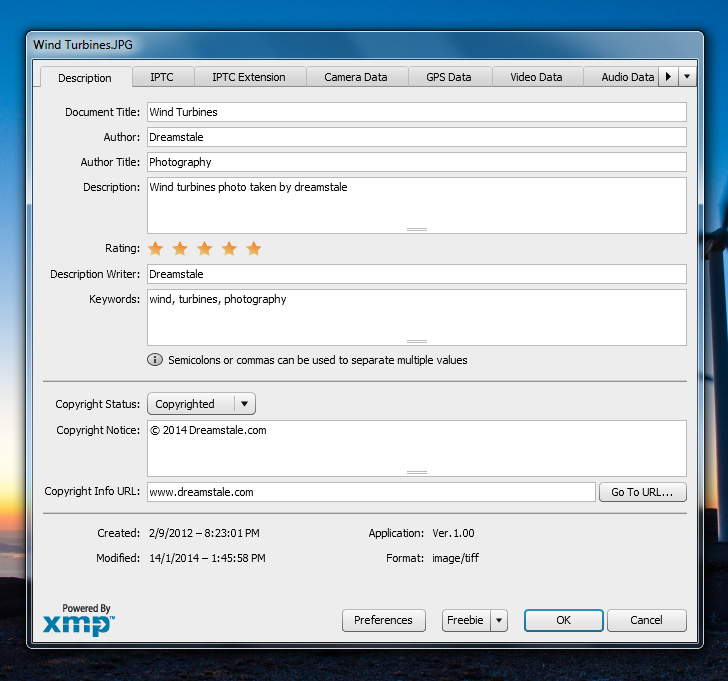The height and width of the screenshot is (681, 728).
Task: Click the third rating star
Action: 205,248
